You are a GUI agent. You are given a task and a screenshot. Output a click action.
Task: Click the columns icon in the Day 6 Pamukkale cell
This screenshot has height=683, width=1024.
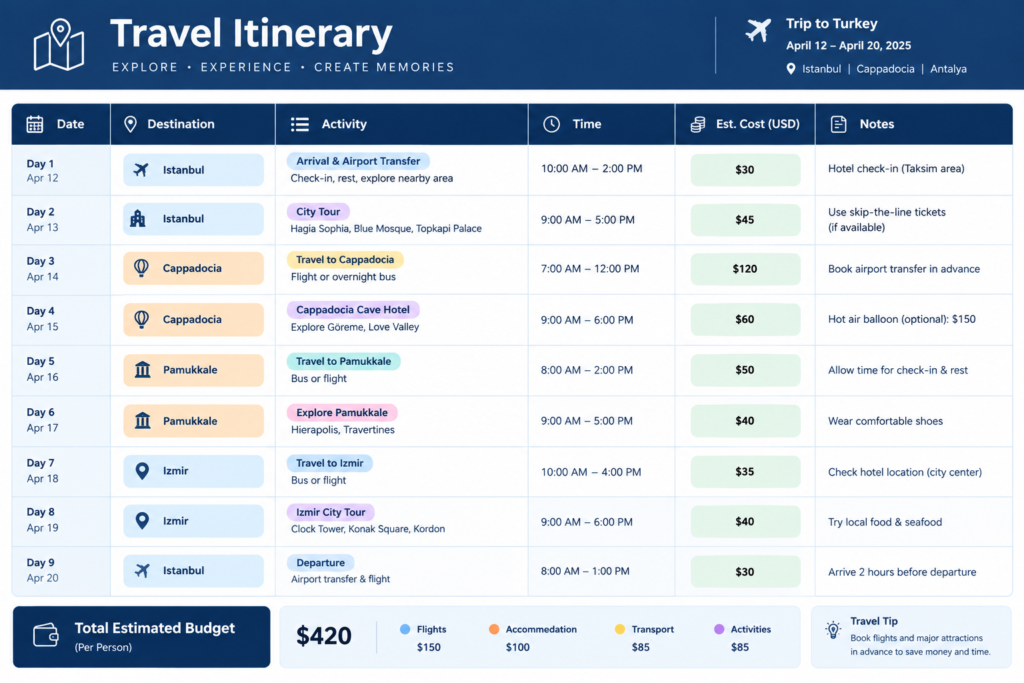point(142,421)
